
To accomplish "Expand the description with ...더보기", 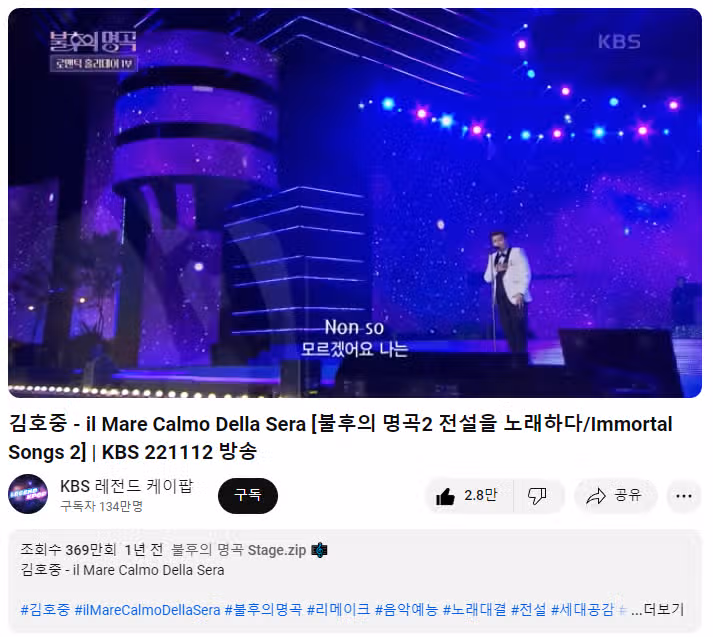I will [x=658, y=609].
